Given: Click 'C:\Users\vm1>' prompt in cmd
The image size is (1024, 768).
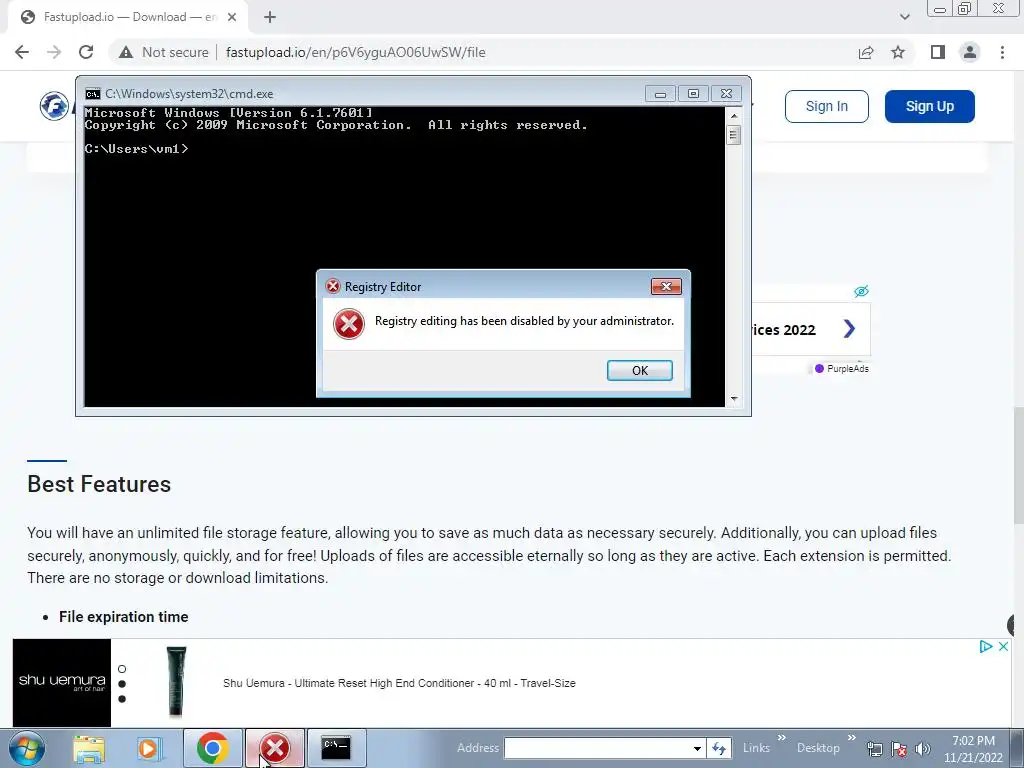Looking at the screenshot, I should [x=136, y=149].
